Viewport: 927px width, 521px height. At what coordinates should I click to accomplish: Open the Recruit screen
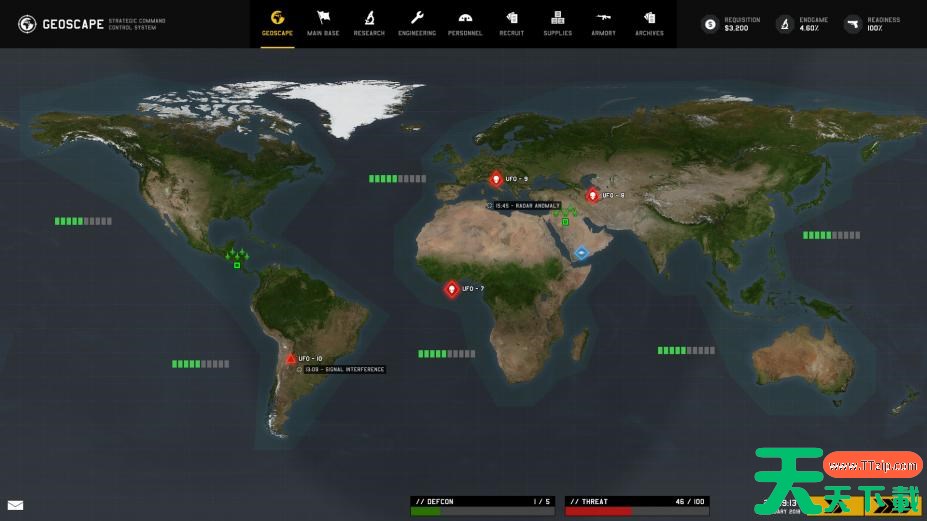click(x=511, y=23)
